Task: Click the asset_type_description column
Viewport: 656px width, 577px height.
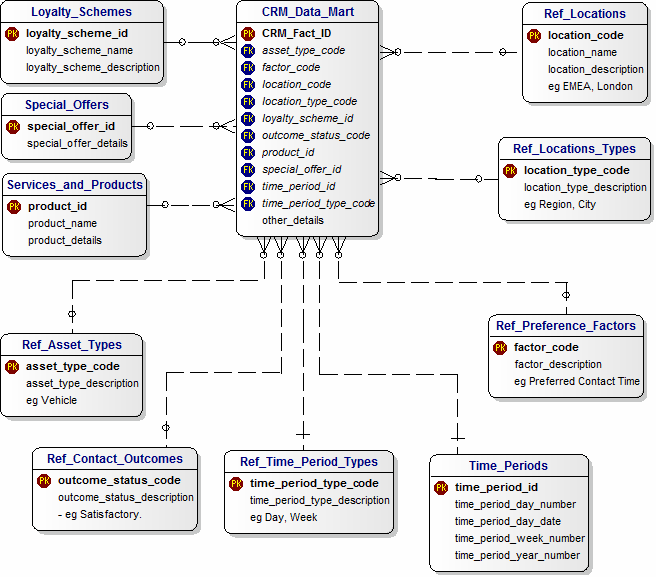Action: click(x=82, y=384)
